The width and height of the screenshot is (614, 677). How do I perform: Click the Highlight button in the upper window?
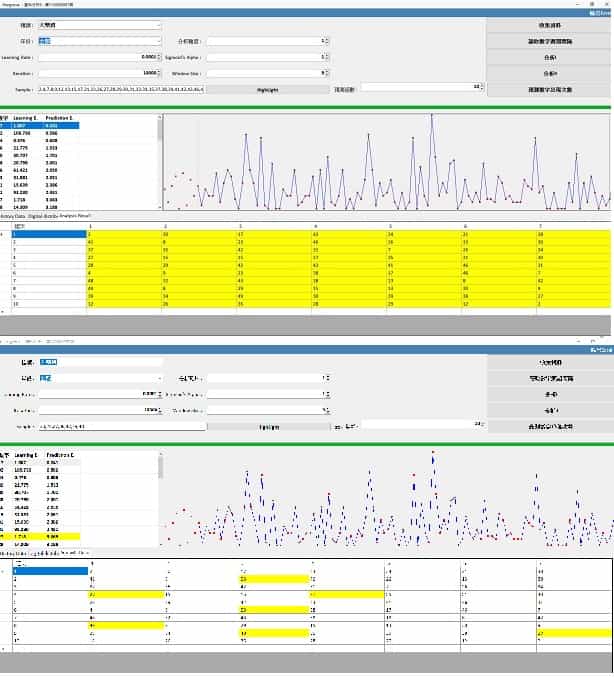(267, 89)
